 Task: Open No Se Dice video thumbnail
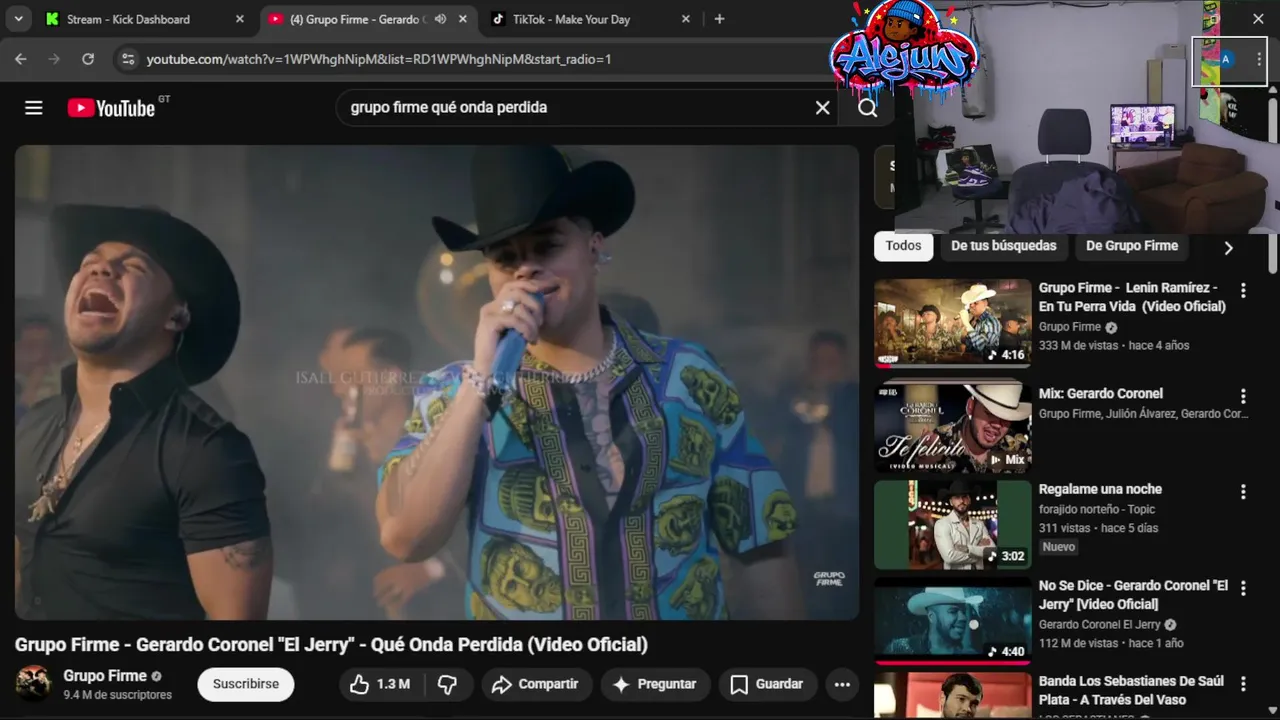[952, 621]
